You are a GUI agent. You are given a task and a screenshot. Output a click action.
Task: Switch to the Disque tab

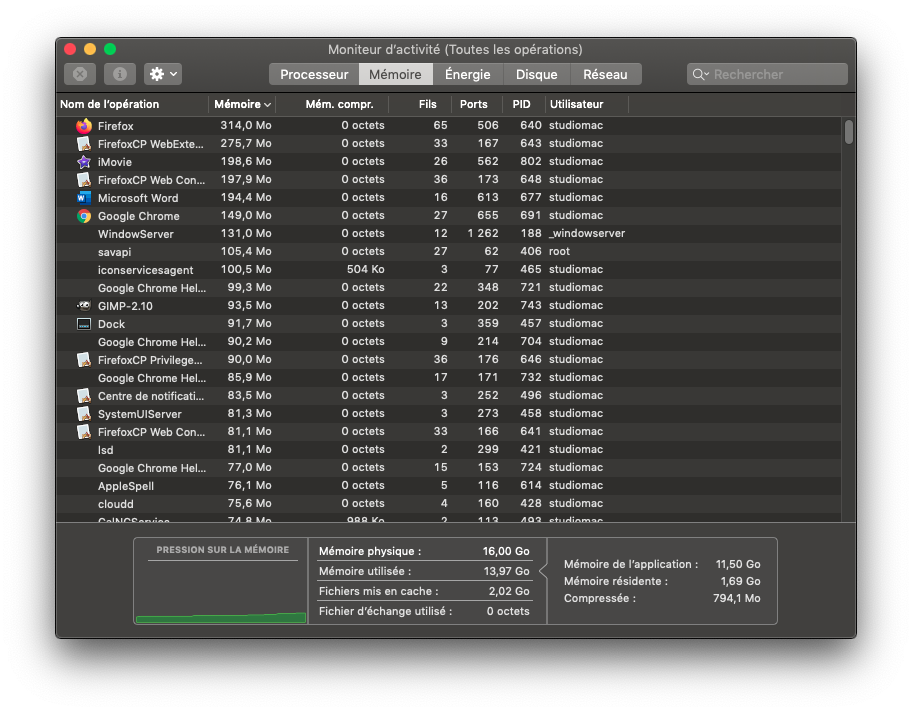536,74
